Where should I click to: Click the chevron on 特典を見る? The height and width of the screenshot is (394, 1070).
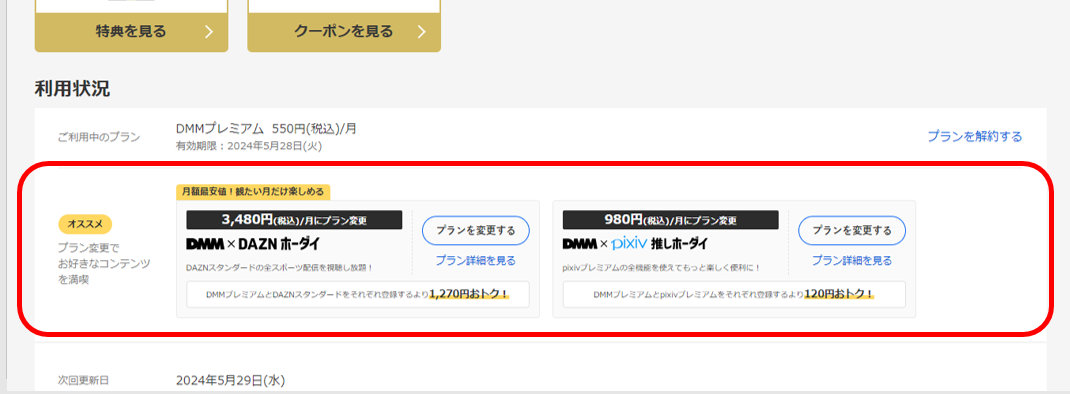pos(209,32)
